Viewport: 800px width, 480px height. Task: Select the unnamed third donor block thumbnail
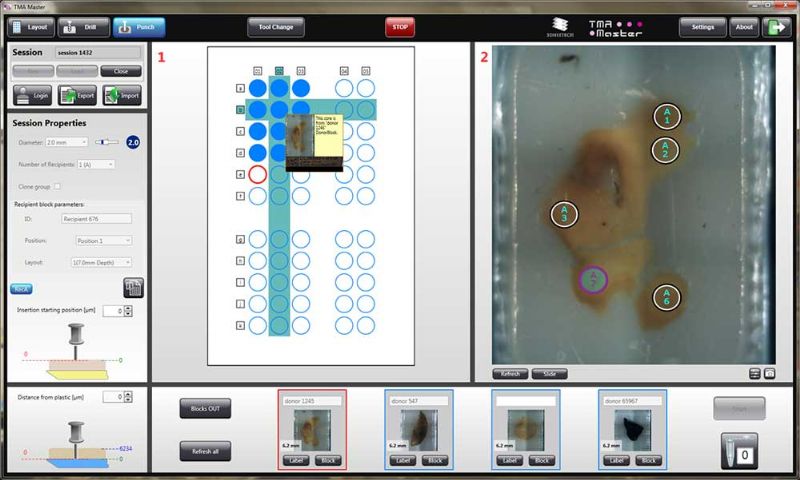(x=526, y=430)
